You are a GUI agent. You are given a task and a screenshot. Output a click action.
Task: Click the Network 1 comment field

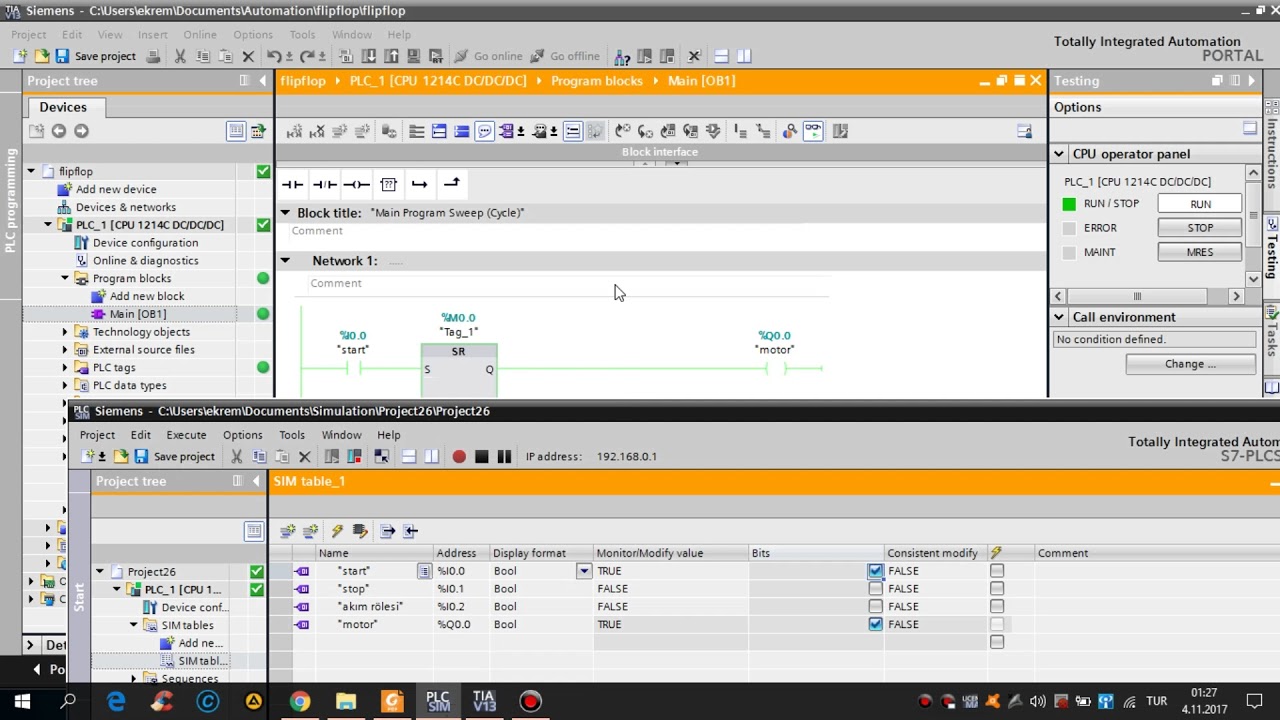pyautogui.click(x=569, y=284)
